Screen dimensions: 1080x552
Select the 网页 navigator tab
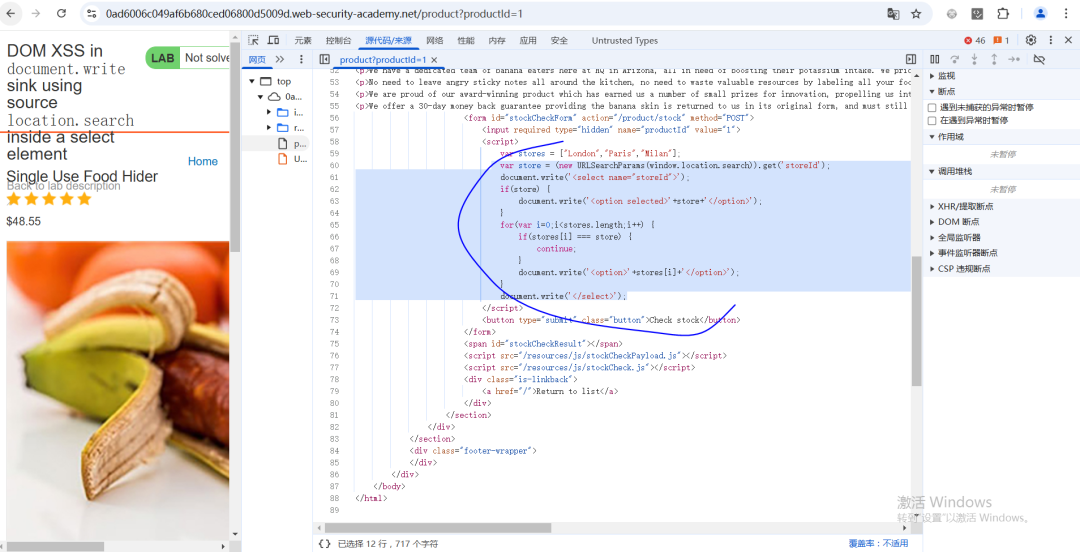pos(257,60)
